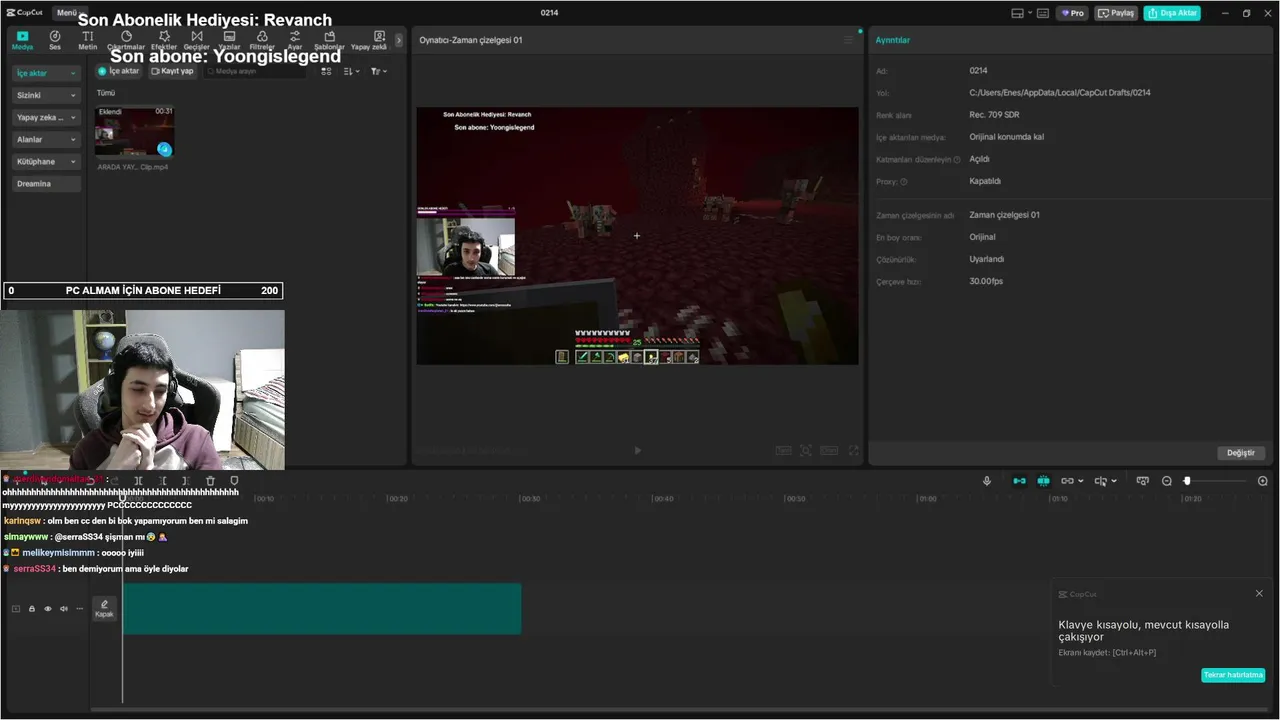Click Dışa Aktar export button
Screen dimensions: 1280x720
tap(1172, 13)
